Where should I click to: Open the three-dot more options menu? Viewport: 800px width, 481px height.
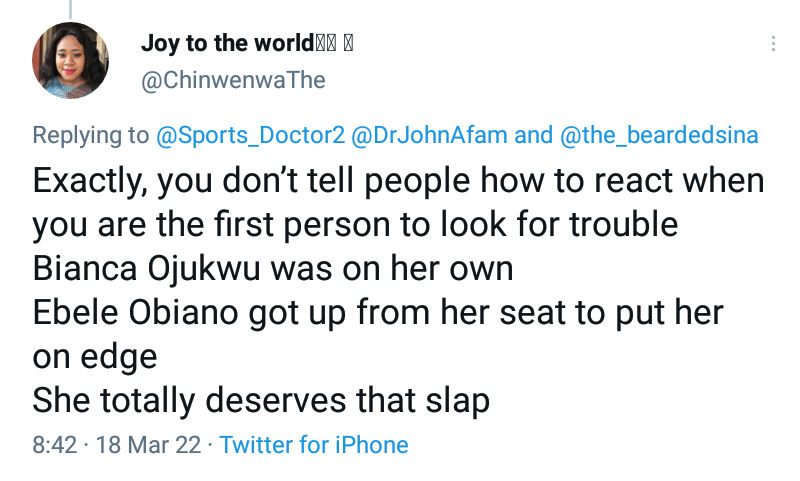(x=773, y=45)
